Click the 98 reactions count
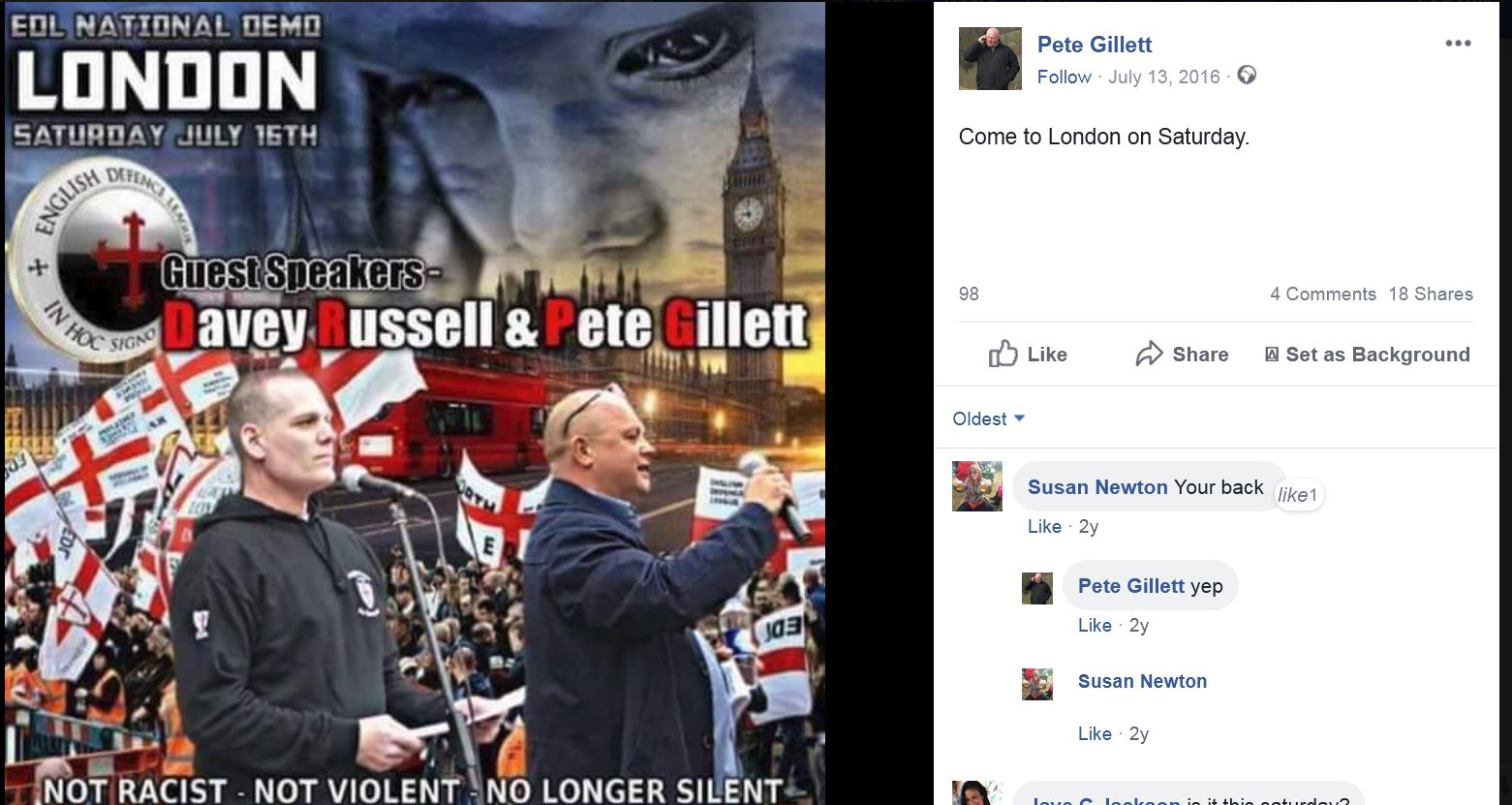The width and height of the screenshot is (1512, 805). [x=969, y=294]
